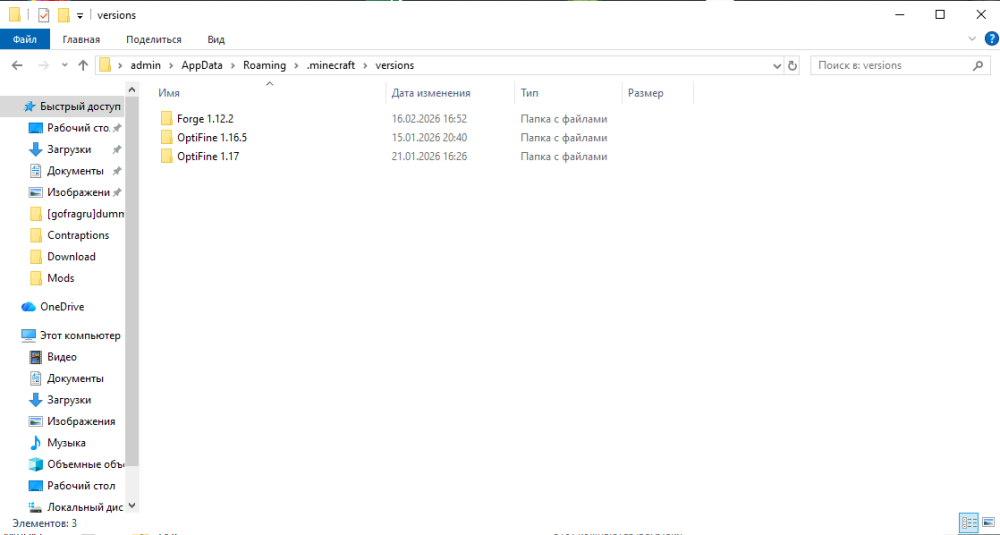Viewport: 1000px width, 535px height.
Task: Click date 21.01.2026 16:26 cell
Action: pyautogui.click(x=429, y=156)
